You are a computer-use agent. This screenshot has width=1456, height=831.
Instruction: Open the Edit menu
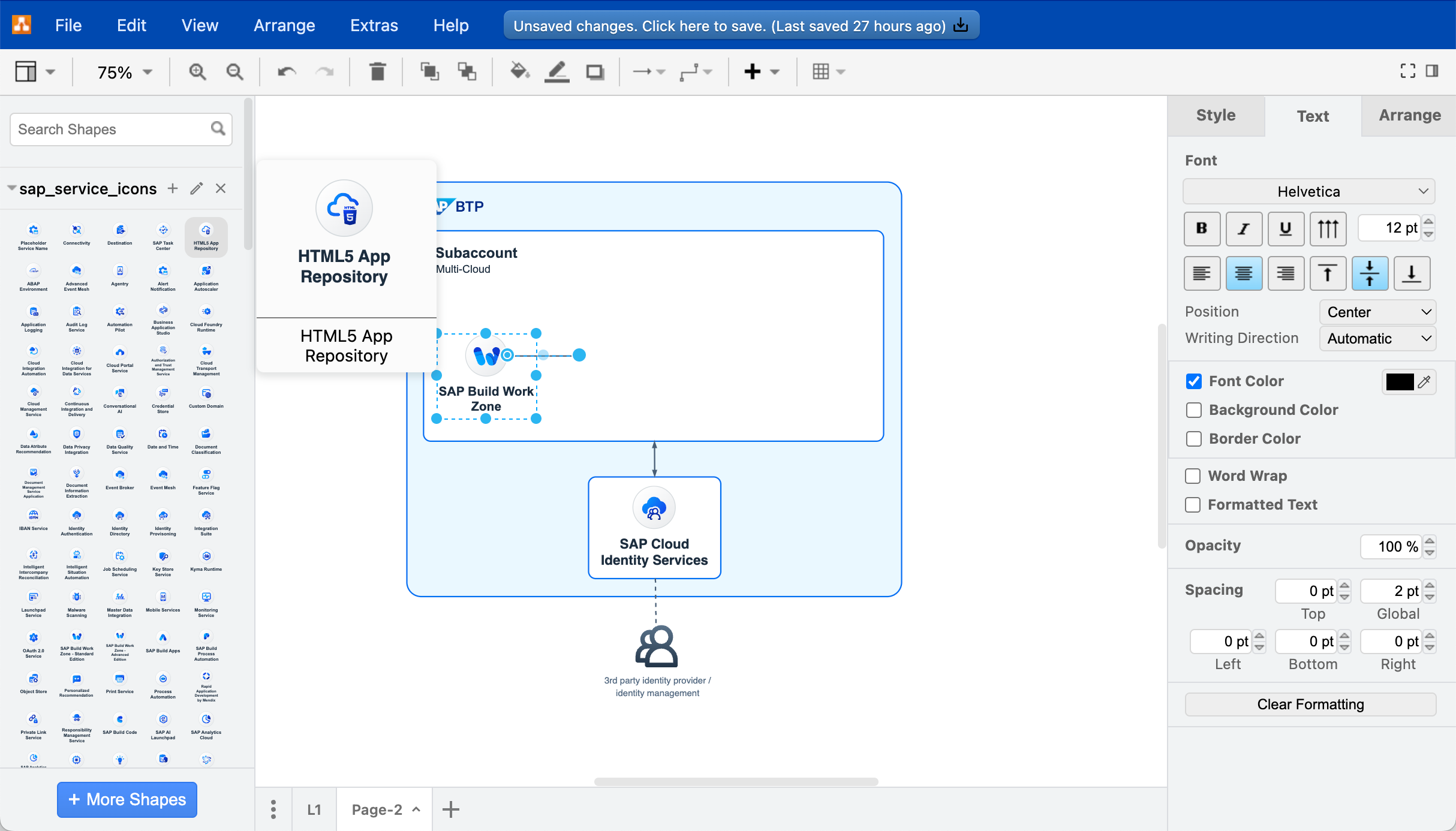pos(131,25)
